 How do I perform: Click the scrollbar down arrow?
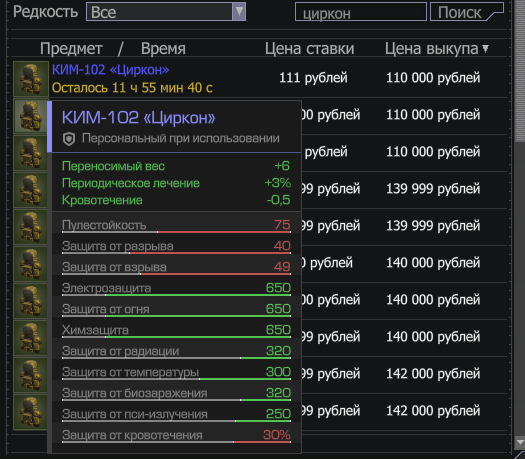[x=520, y=441]
